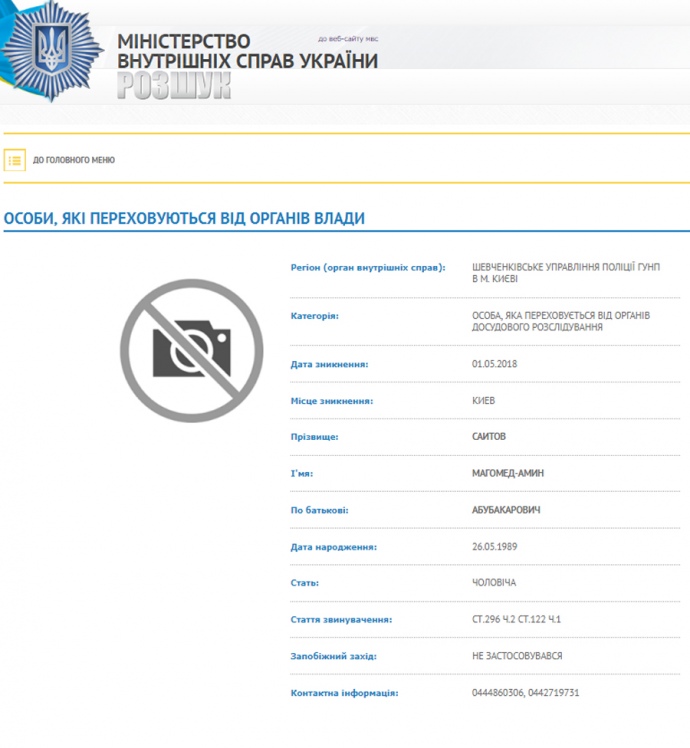The width and height of the screenshot is (690, 748).
Task: Click 'МІНІСТЕРСТВО ВНУТРІШНІХ СПРАВ УКРАЇНИ' heading
Action: (x=247, y=51)
